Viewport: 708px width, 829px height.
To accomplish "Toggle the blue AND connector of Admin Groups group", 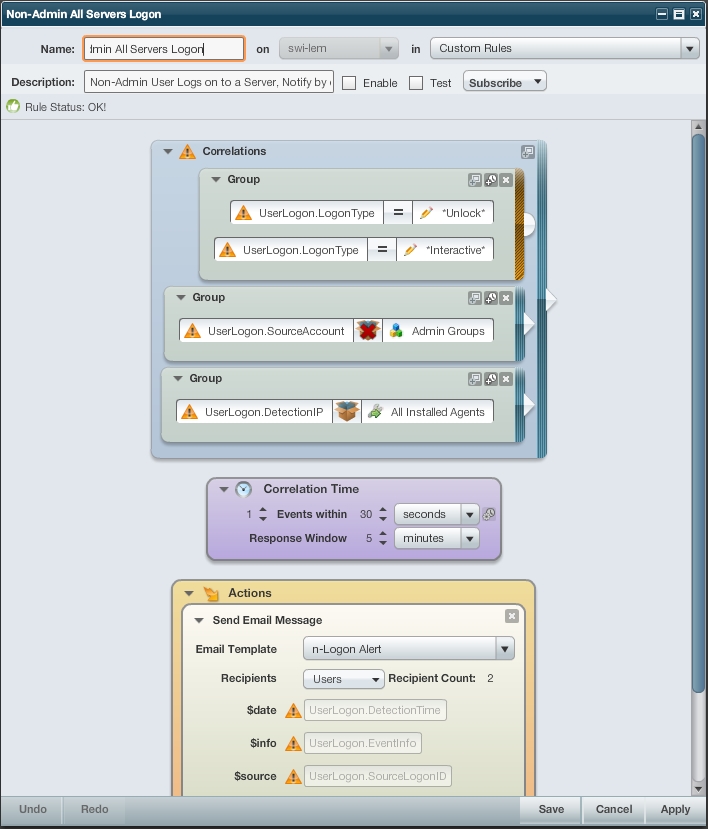I will pos(520,324).
